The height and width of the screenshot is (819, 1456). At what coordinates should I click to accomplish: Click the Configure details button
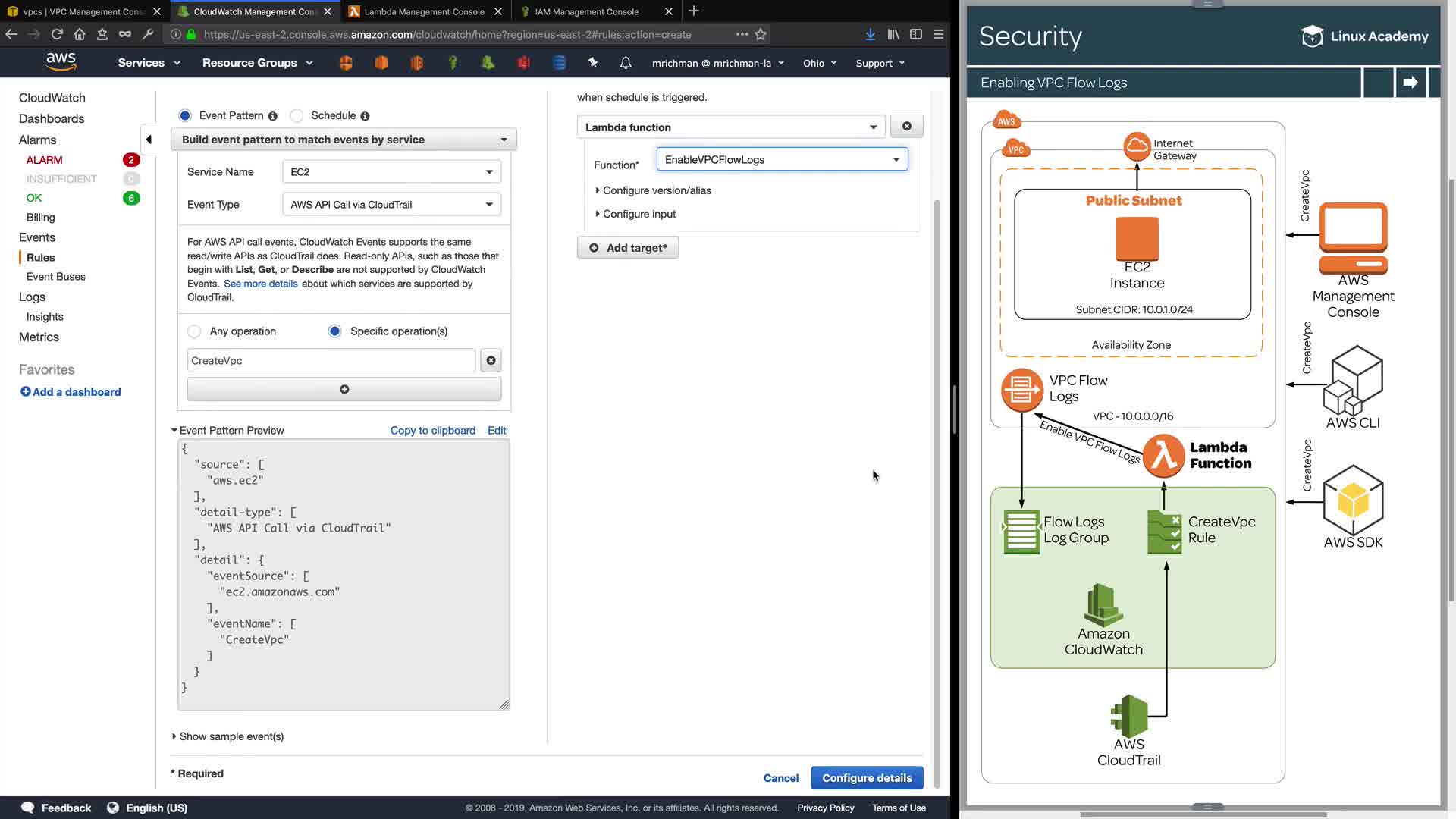pyautogui.click(x=867, y=778)
